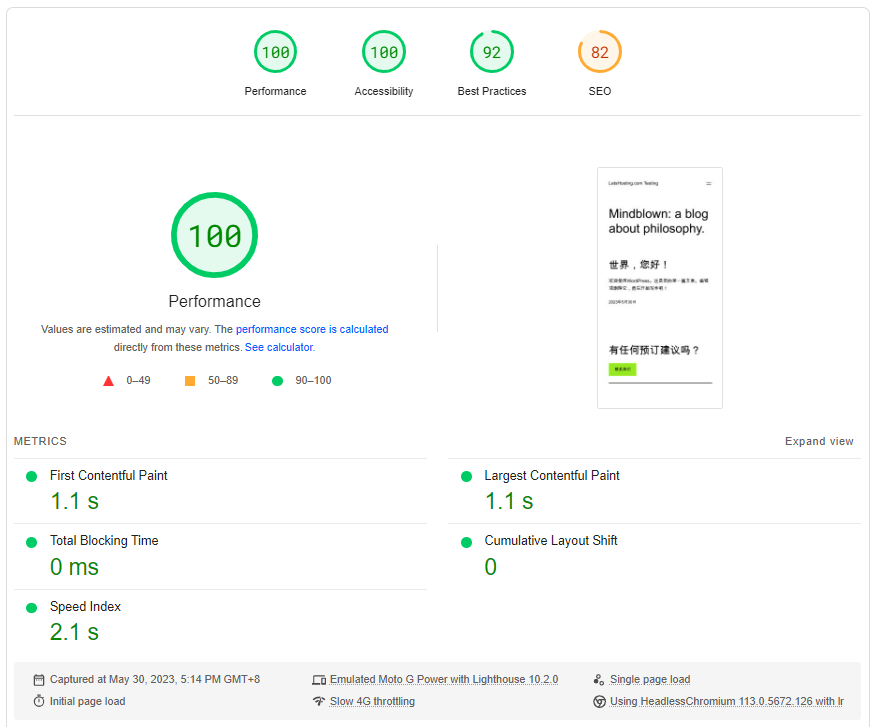Click the large Performance heading under main gauge
The height and width of the screenshot is (727, 877).
(214, 301)
